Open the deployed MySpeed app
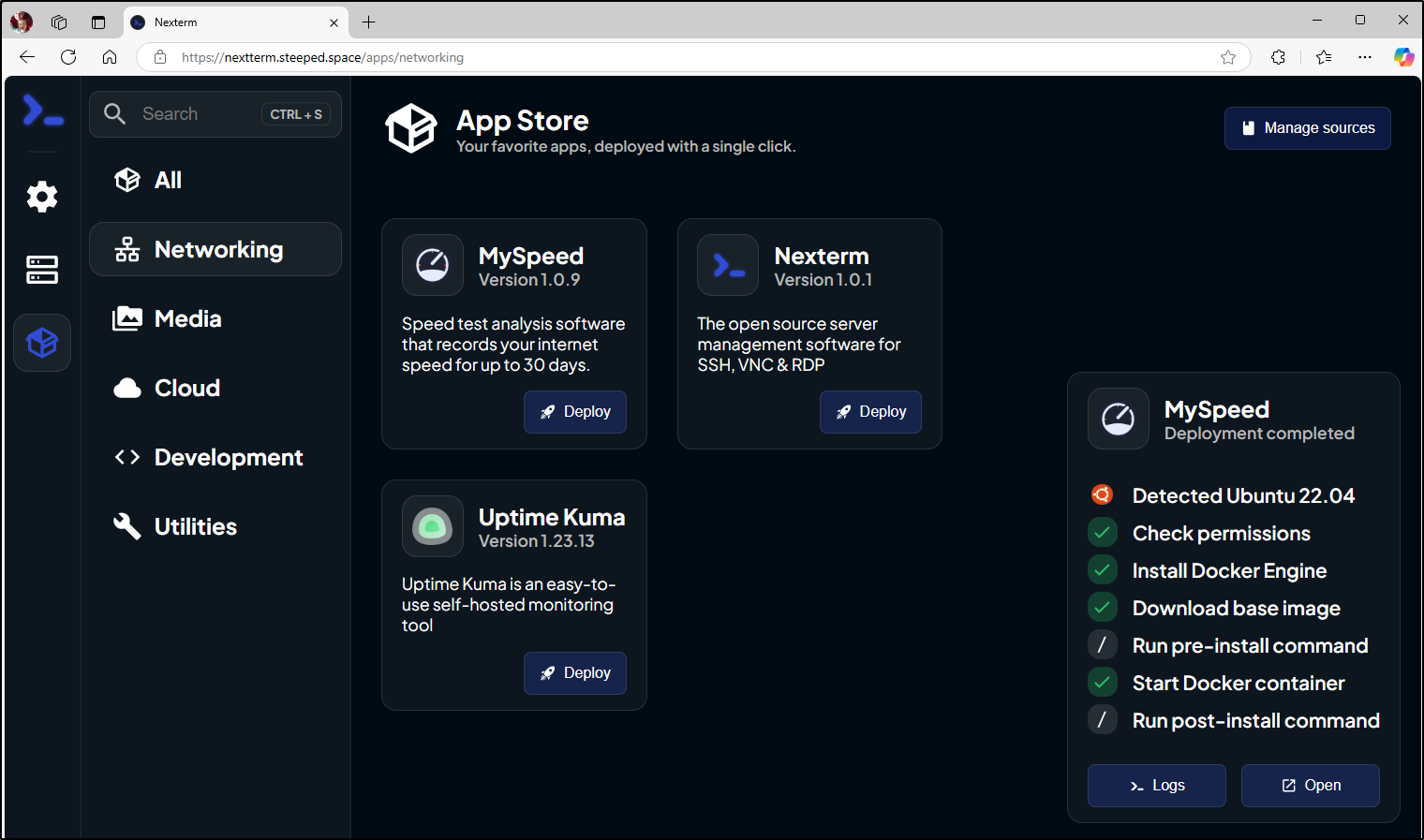This screenshot has height=840, width=1424. point(1311,786)
